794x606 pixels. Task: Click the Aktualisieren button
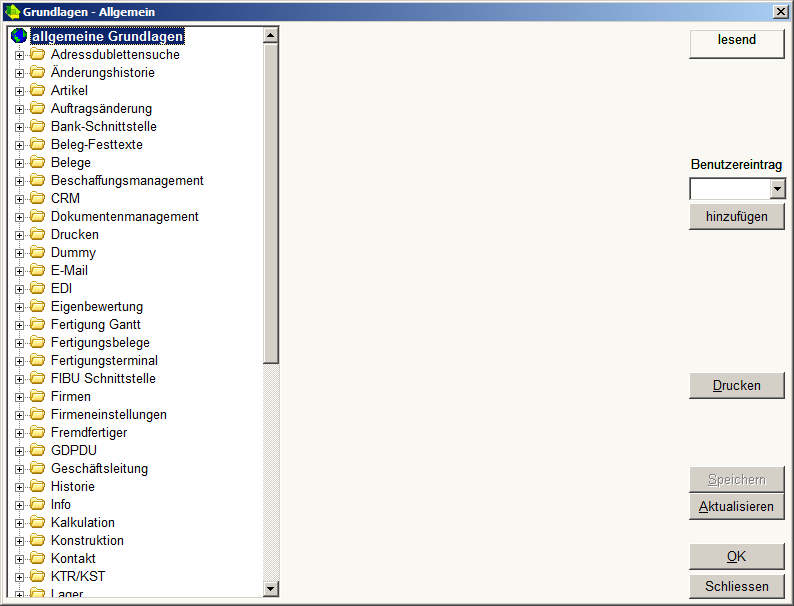[737, 506]
